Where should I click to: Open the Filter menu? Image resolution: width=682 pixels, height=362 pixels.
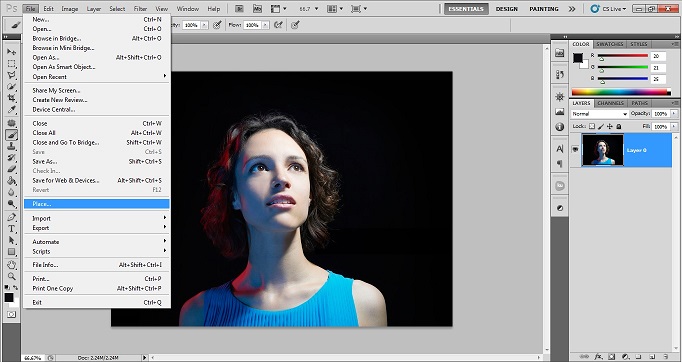coord(140,9)
